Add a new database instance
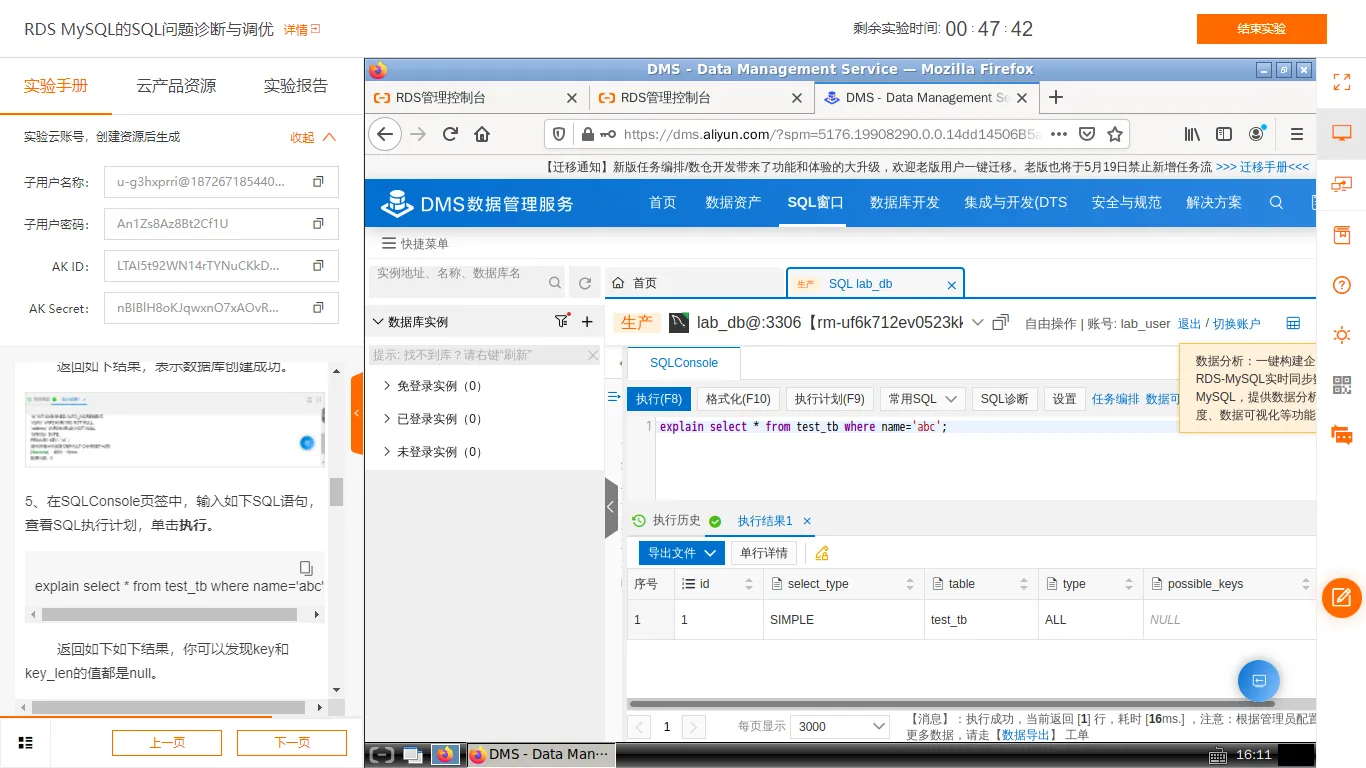 (x=587, y=321)
